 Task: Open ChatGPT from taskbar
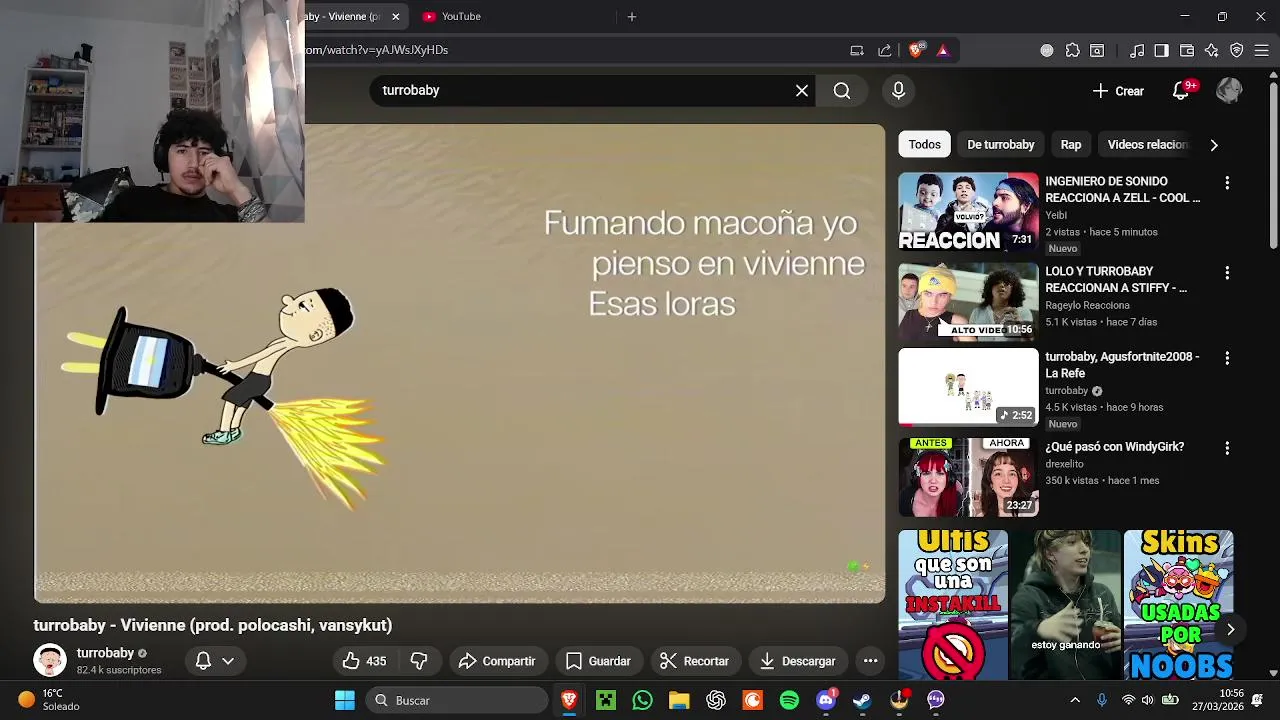click(716, 701)
